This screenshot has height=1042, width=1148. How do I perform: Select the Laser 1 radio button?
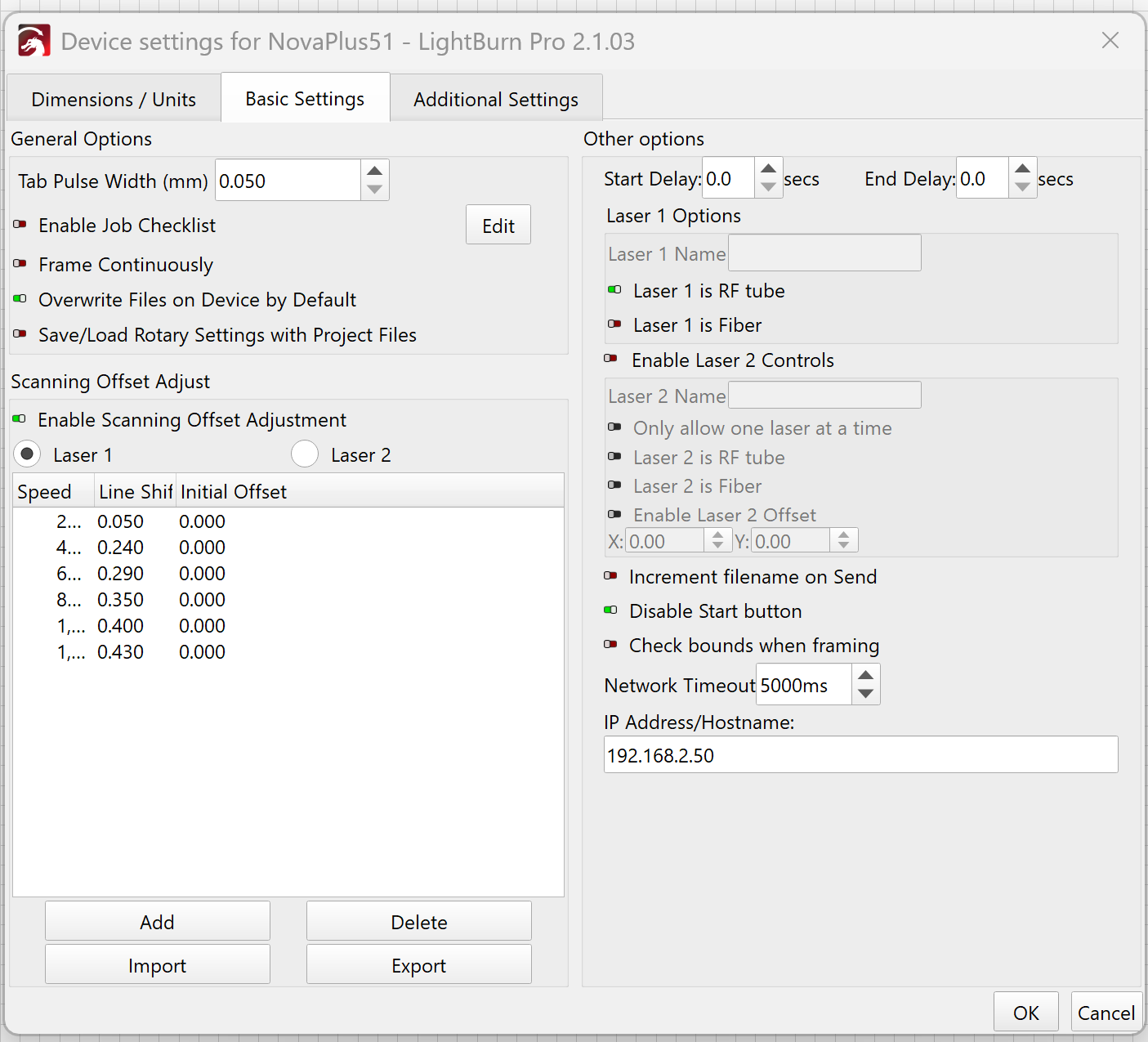click(x=27, y=454)
